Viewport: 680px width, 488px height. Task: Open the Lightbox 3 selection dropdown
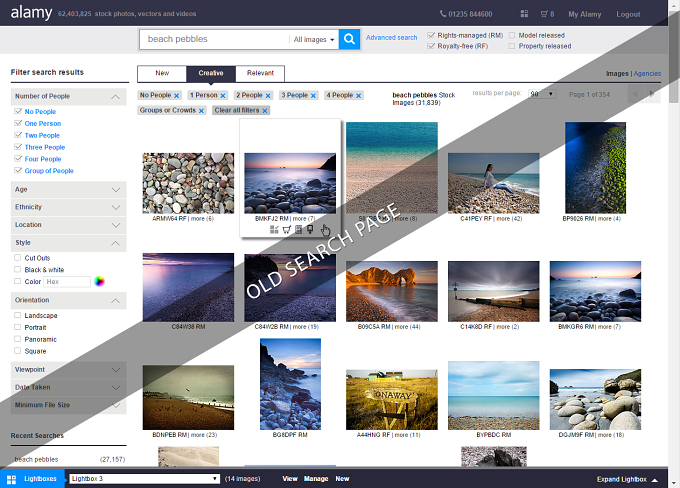coord(144,479)
